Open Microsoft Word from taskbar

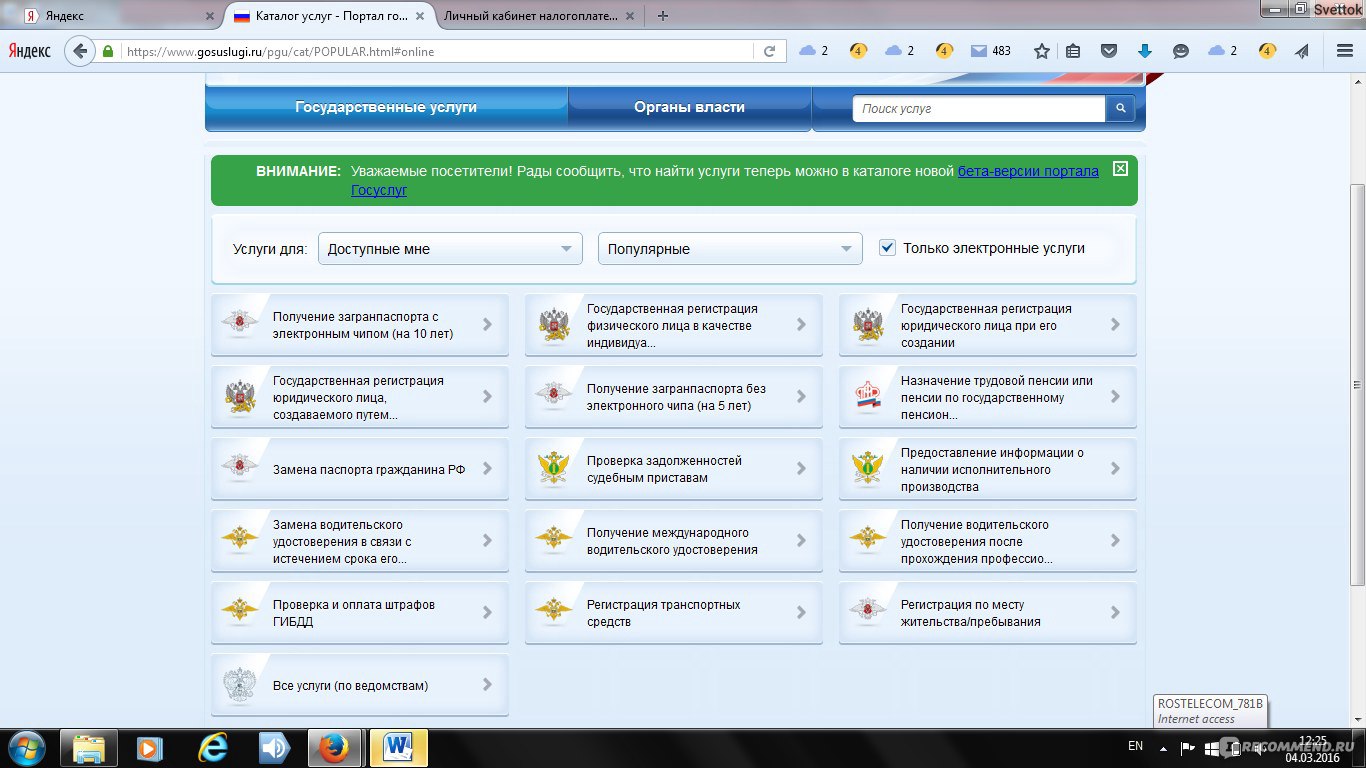398,748
